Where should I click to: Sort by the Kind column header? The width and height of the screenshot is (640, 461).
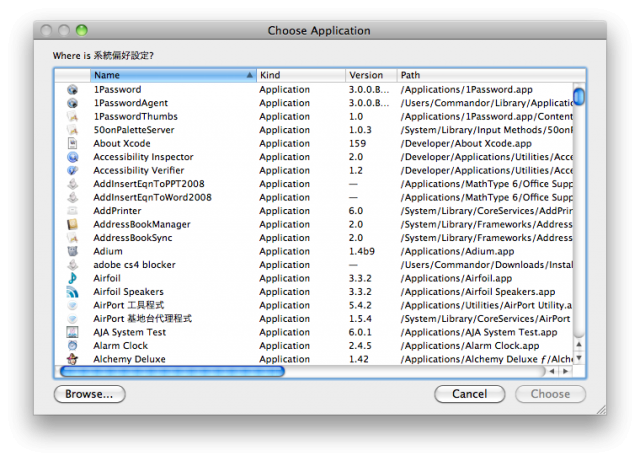[x=301, y=75]
